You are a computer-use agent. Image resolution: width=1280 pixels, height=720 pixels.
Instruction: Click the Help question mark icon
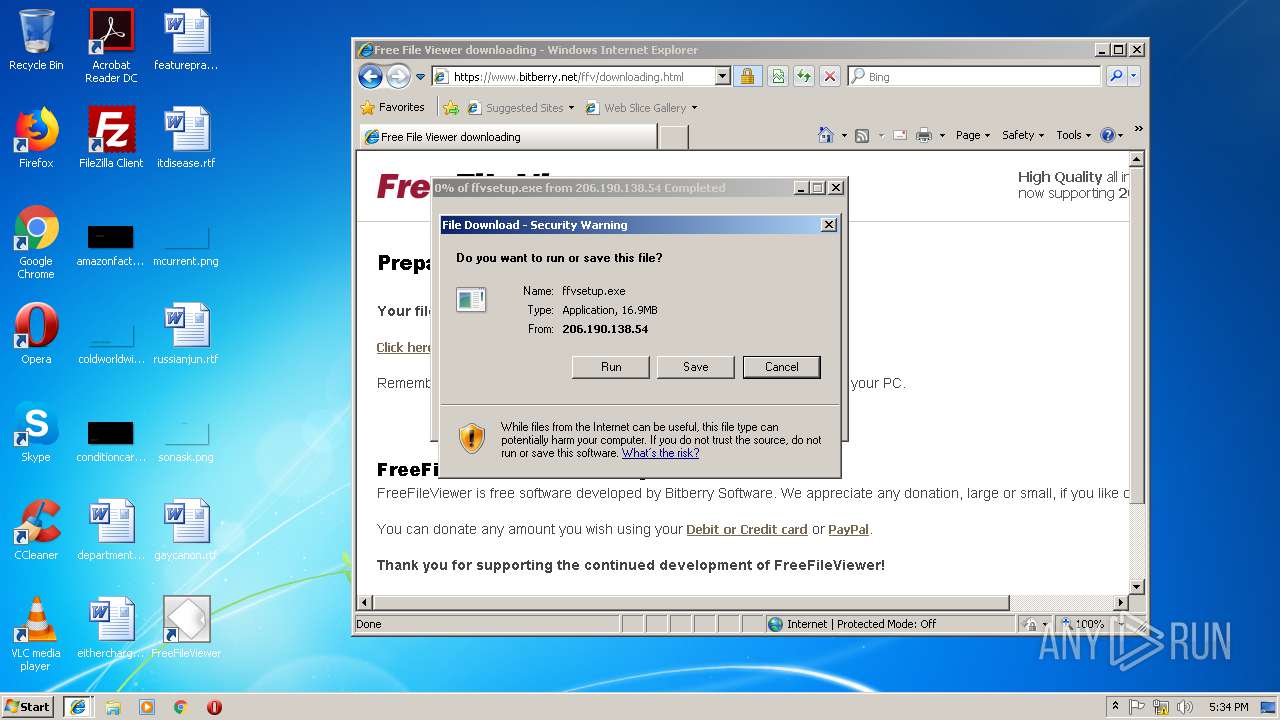1107,135
